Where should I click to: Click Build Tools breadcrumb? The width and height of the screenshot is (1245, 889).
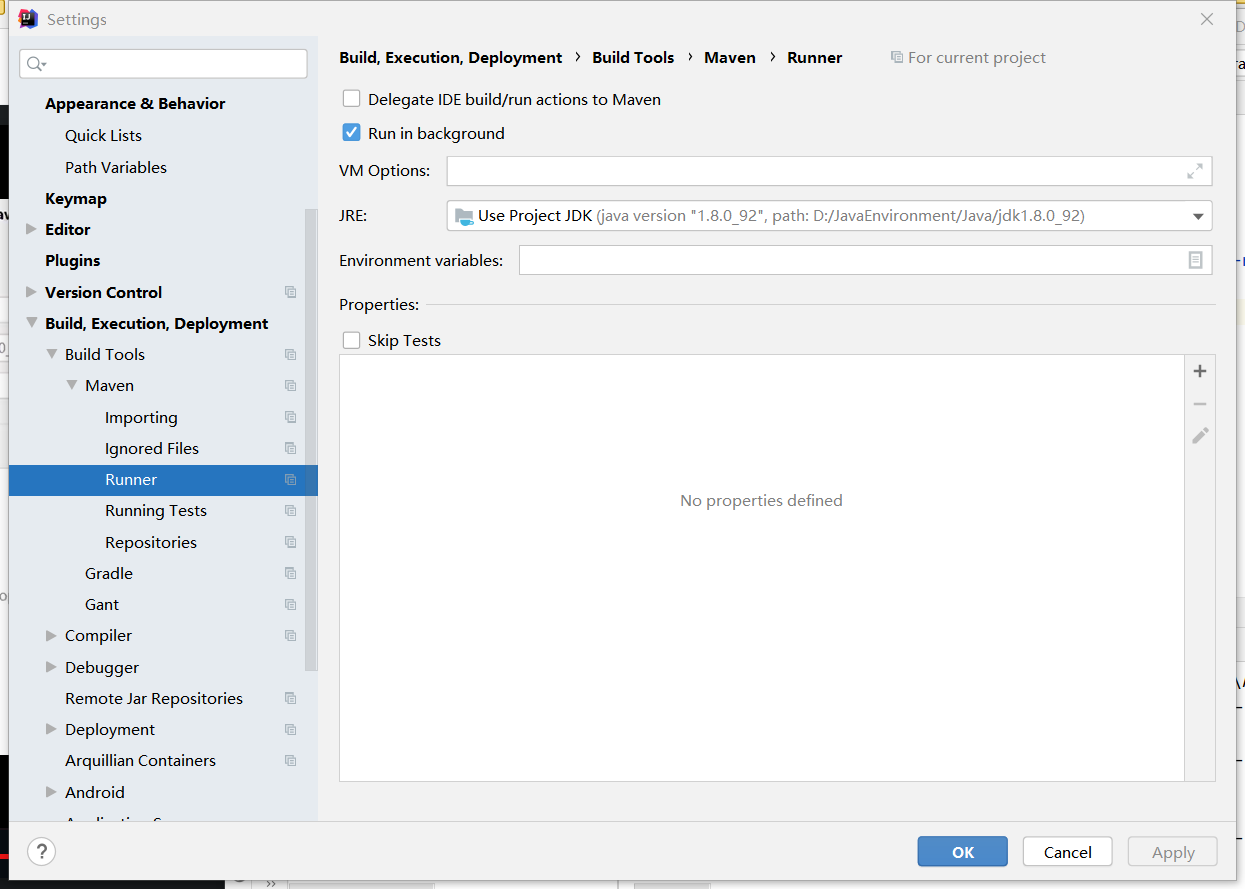click(x=633, y=57)
